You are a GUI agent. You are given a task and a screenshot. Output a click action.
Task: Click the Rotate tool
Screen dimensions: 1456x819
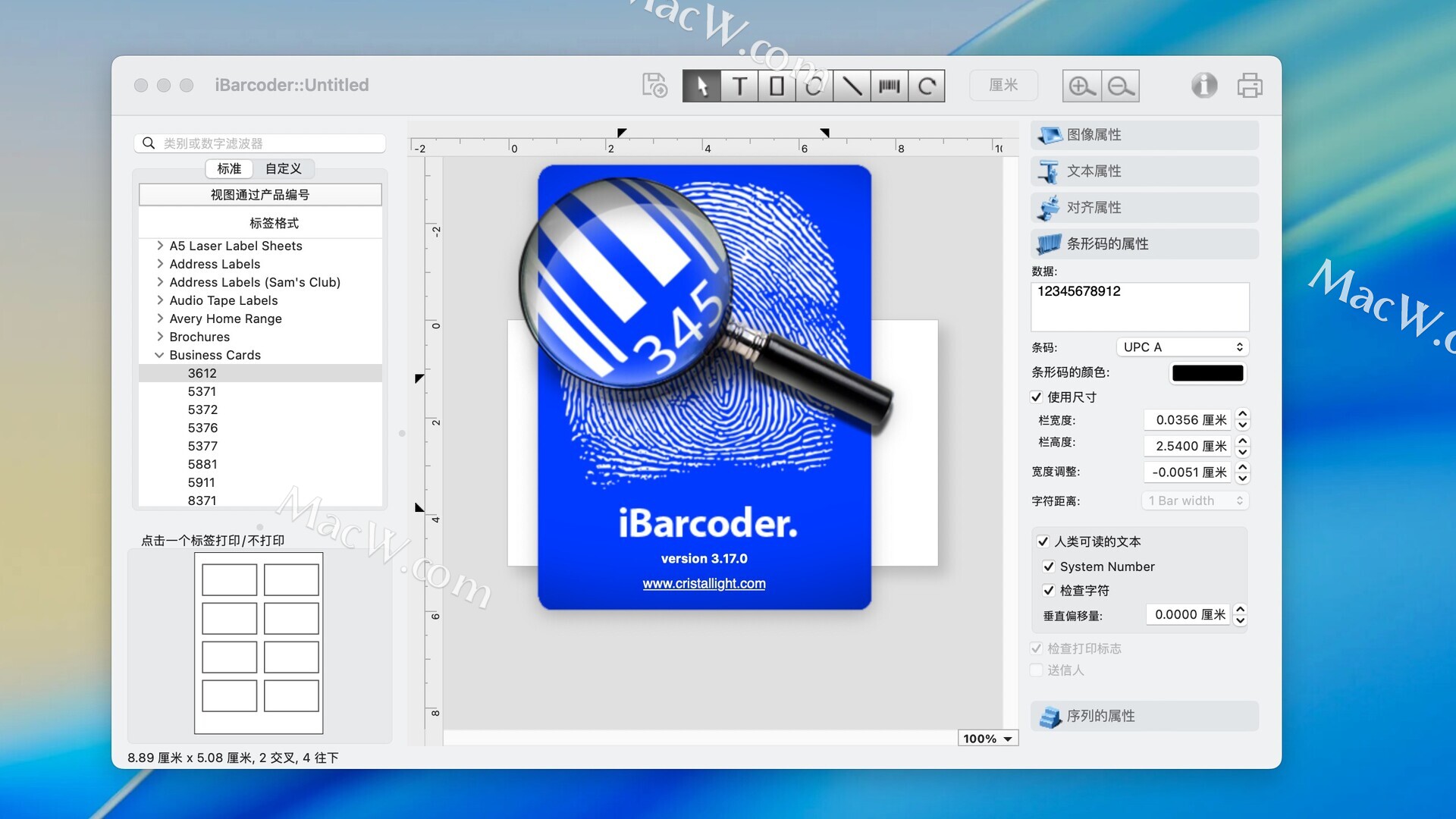tap(927, 86)
